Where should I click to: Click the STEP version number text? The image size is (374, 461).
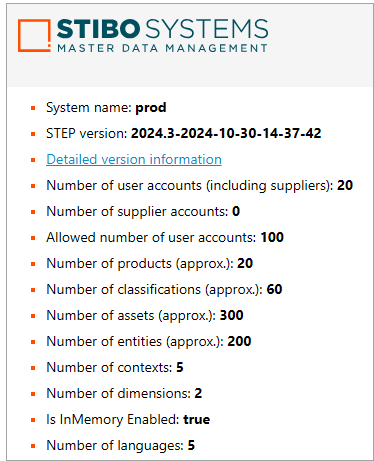point(226,133)
